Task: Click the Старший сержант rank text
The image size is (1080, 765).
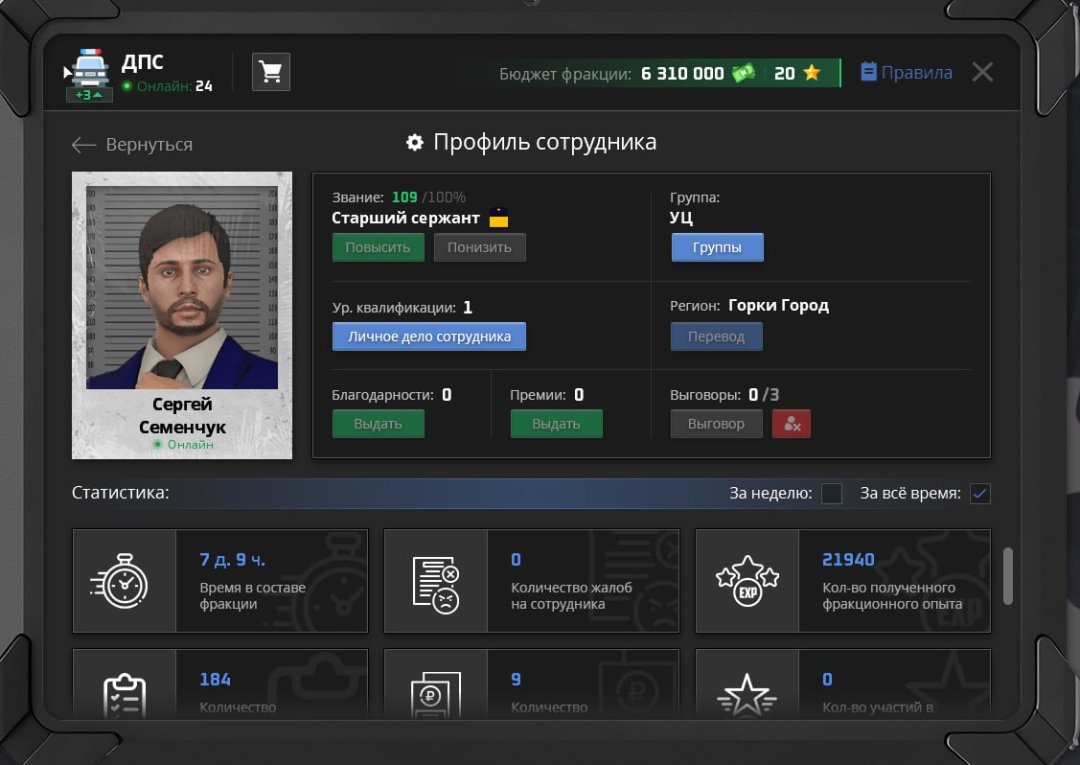Action: pos(405,218)
